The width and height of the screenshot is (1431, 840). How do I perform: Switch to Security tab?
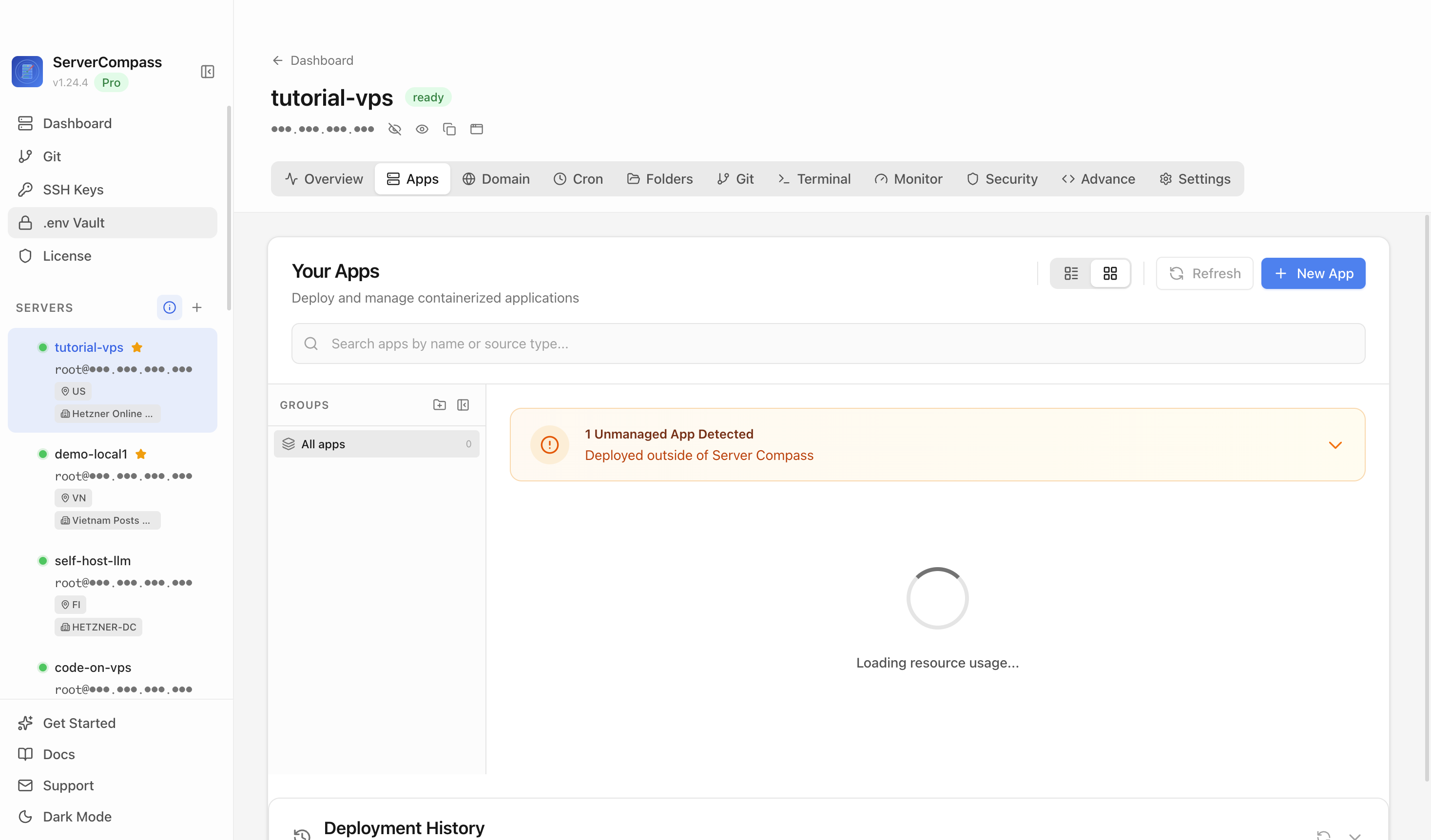1002,179
